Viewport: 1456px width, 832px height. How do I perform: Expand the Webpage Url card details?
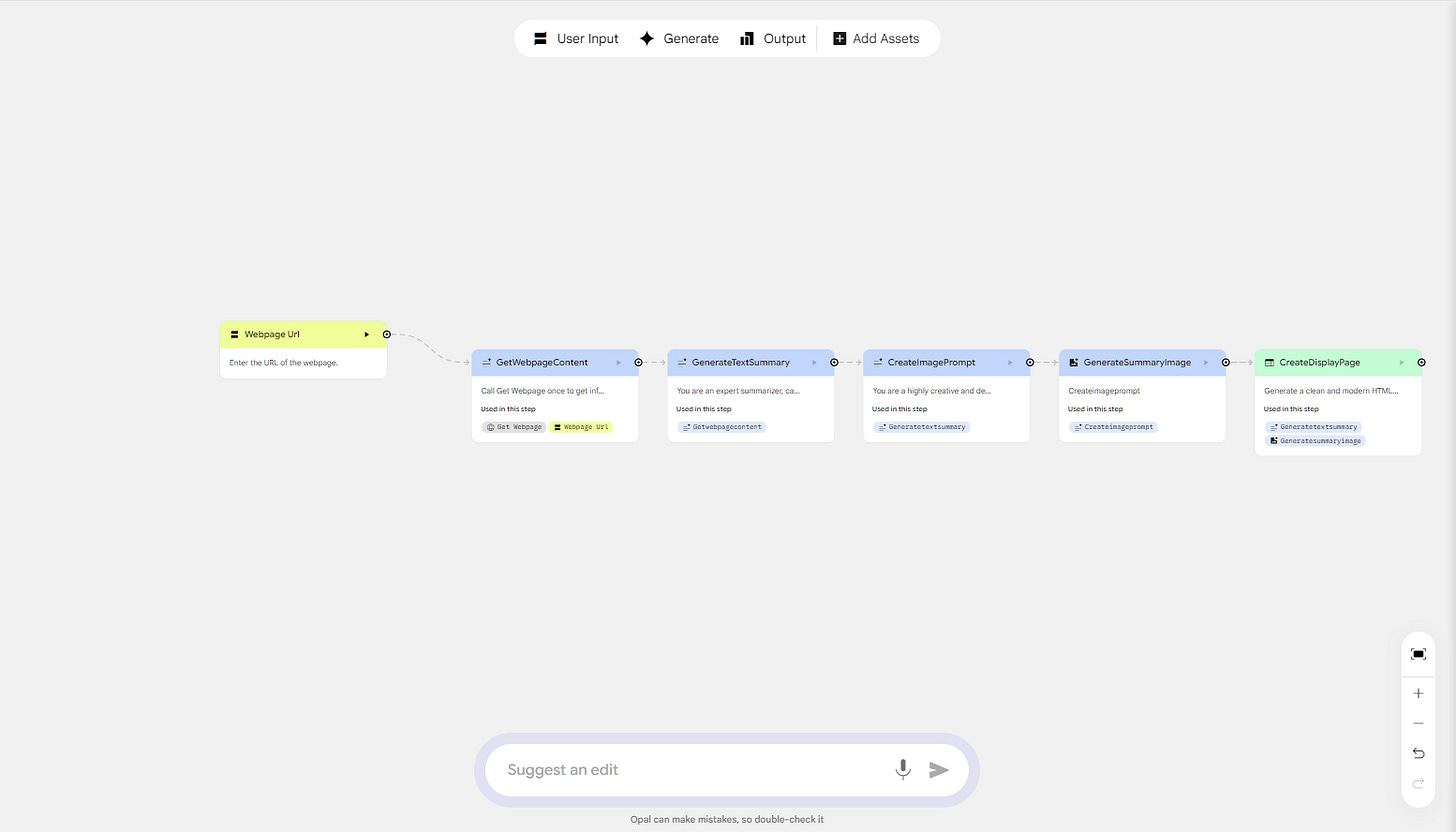[366, 334]
